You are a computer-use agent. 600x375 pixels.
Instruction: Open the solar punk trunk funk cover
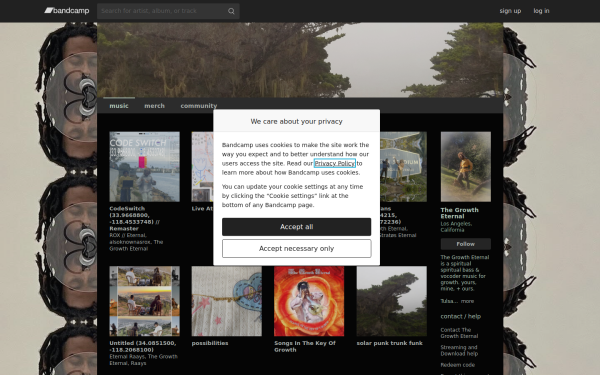(x=391, y=301)
